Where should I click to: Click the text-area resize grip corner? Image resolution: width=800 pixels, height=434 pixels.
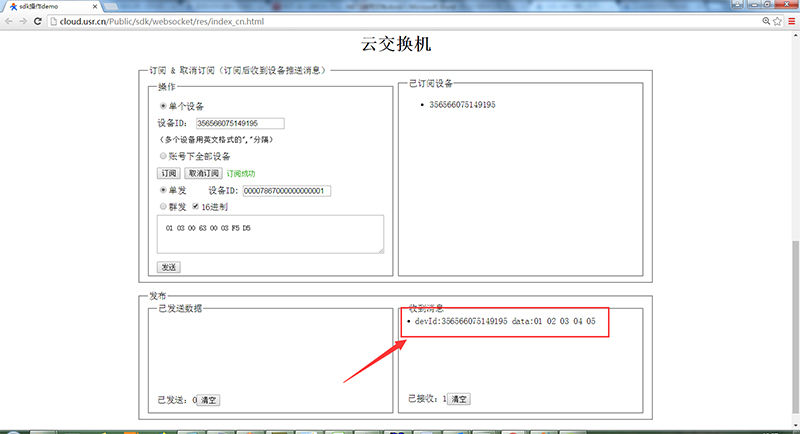(x=381, y=250)
